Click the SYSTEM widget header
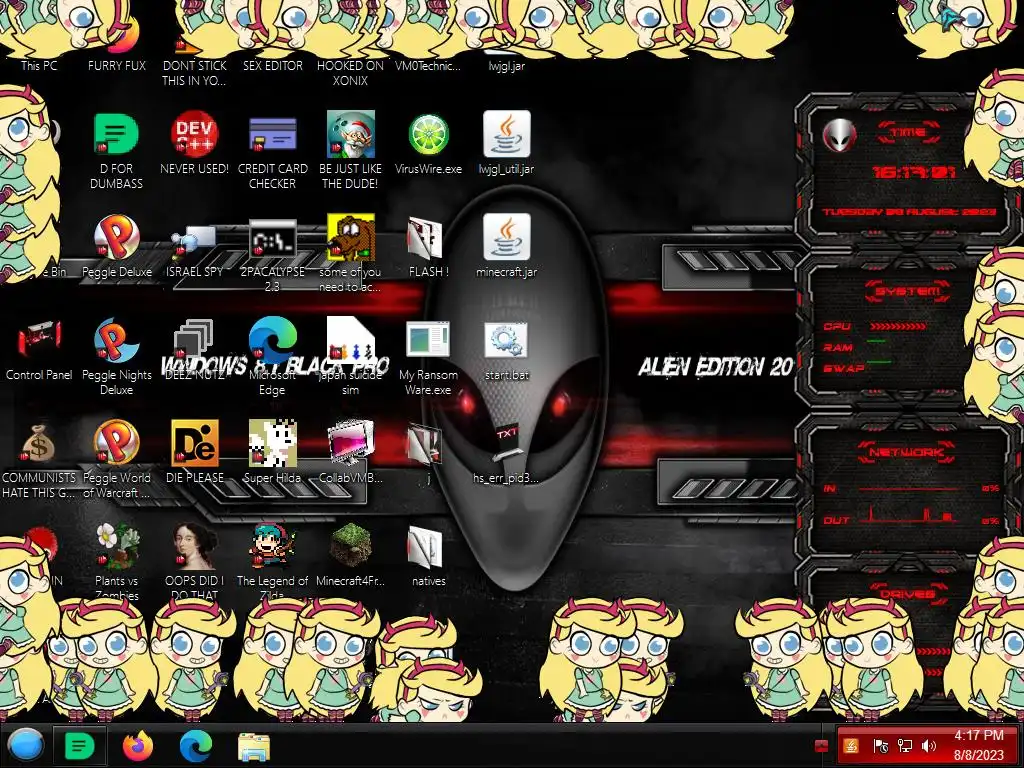This screenshot has width=1024, height=768. 908,291
